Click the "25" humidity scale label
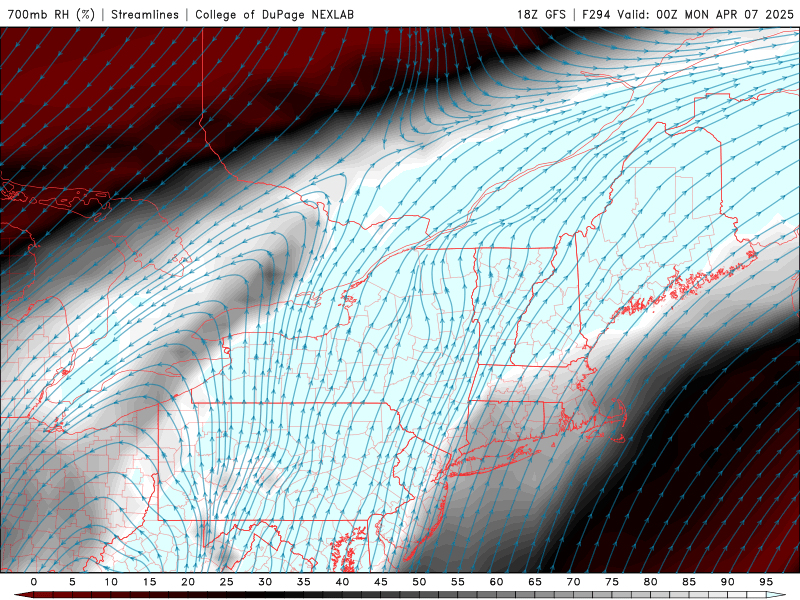This screenshot has width=800, height=600. tap(227, 582)
